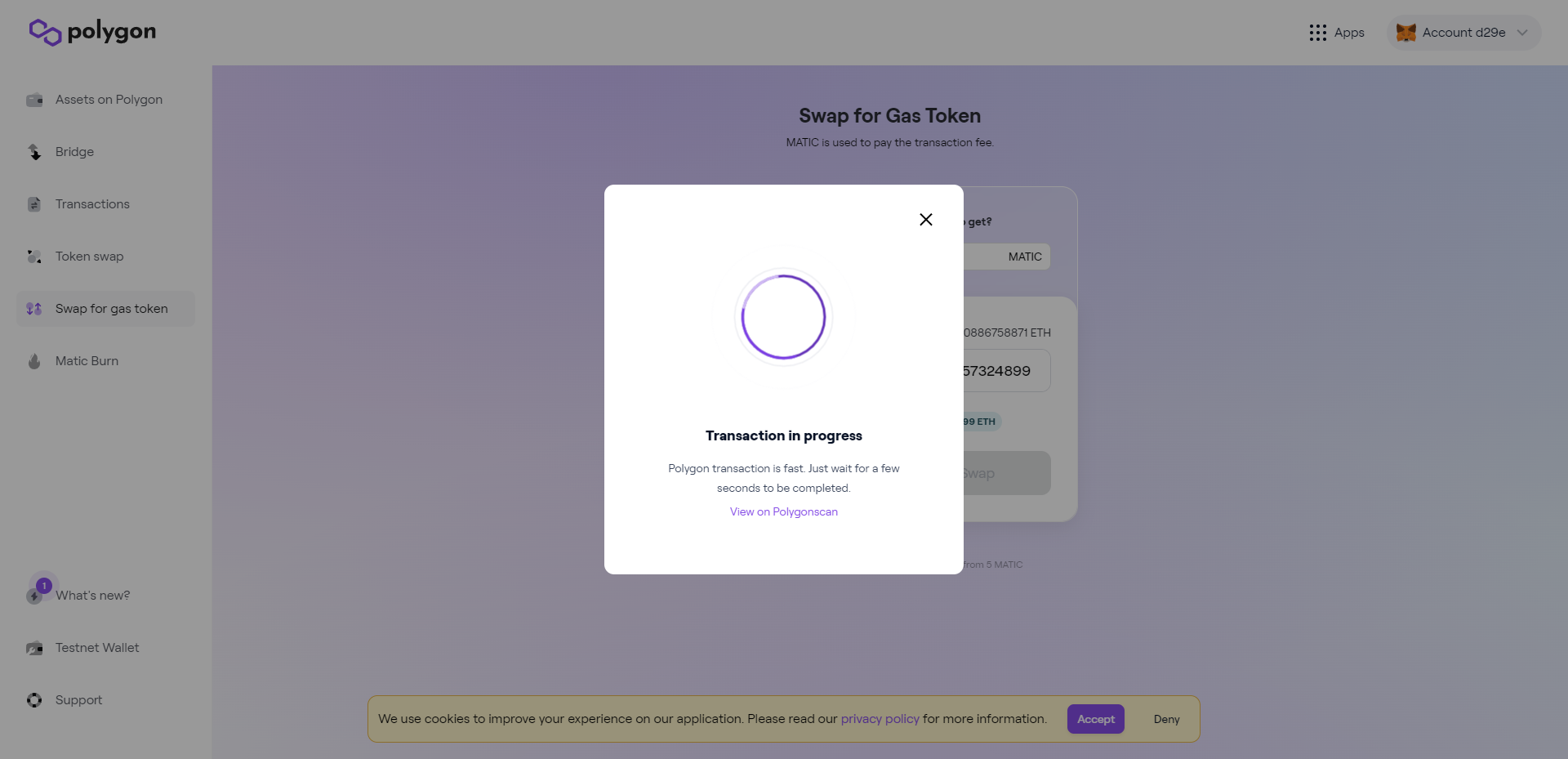Click "MATIC is used to pay the transaction fee."
The width and height of the screenshot is (1568, 759).
[890, 142]
